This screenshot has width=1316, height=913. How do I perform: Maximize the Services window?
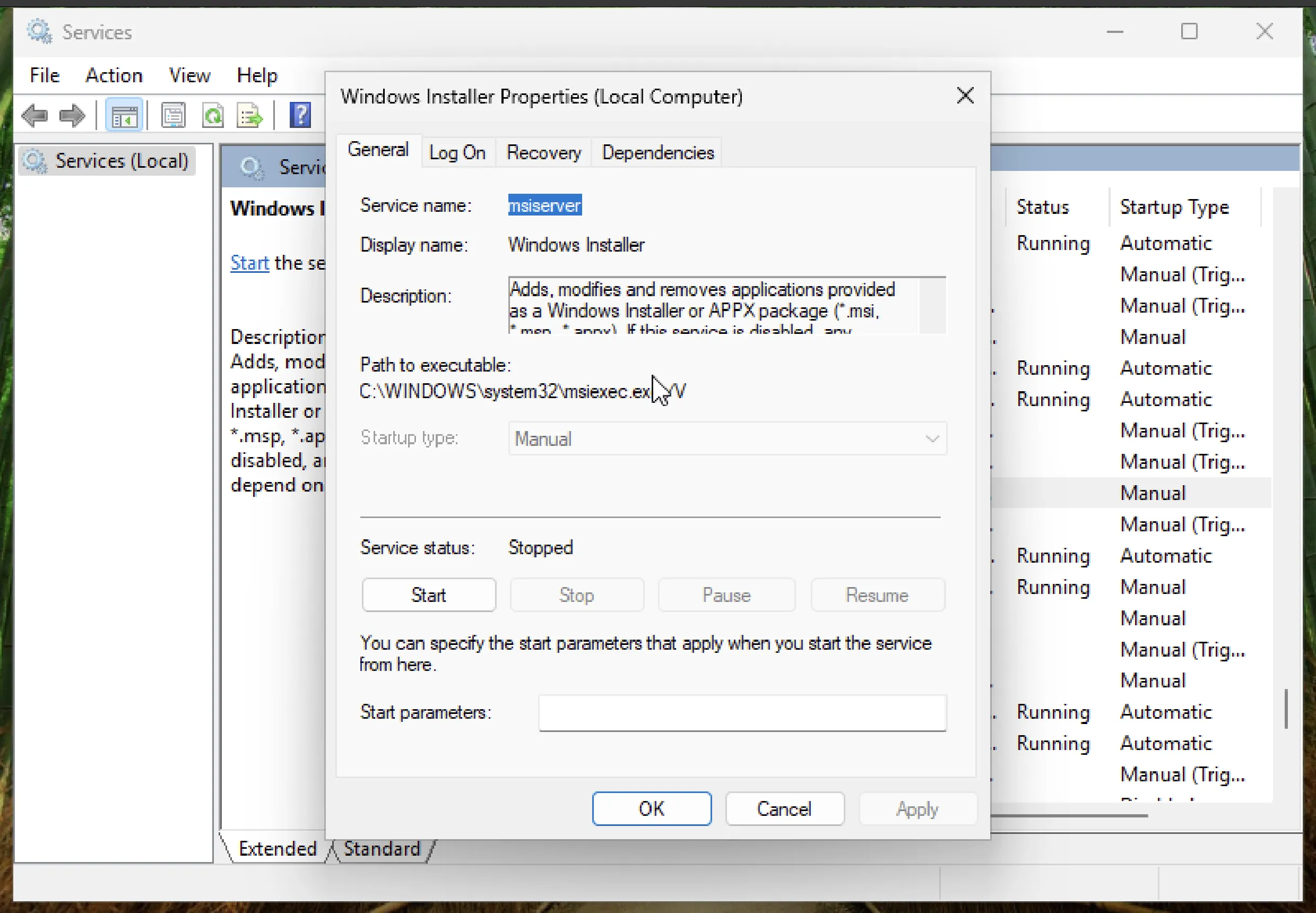point(1190,31)
